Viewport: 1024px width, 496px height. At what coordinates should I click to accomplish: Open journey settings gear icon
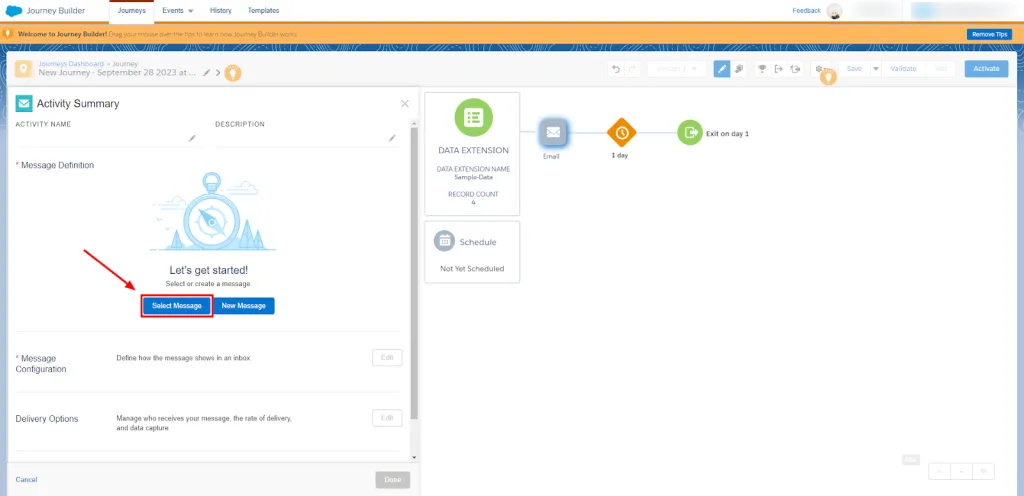pos(819,69)
